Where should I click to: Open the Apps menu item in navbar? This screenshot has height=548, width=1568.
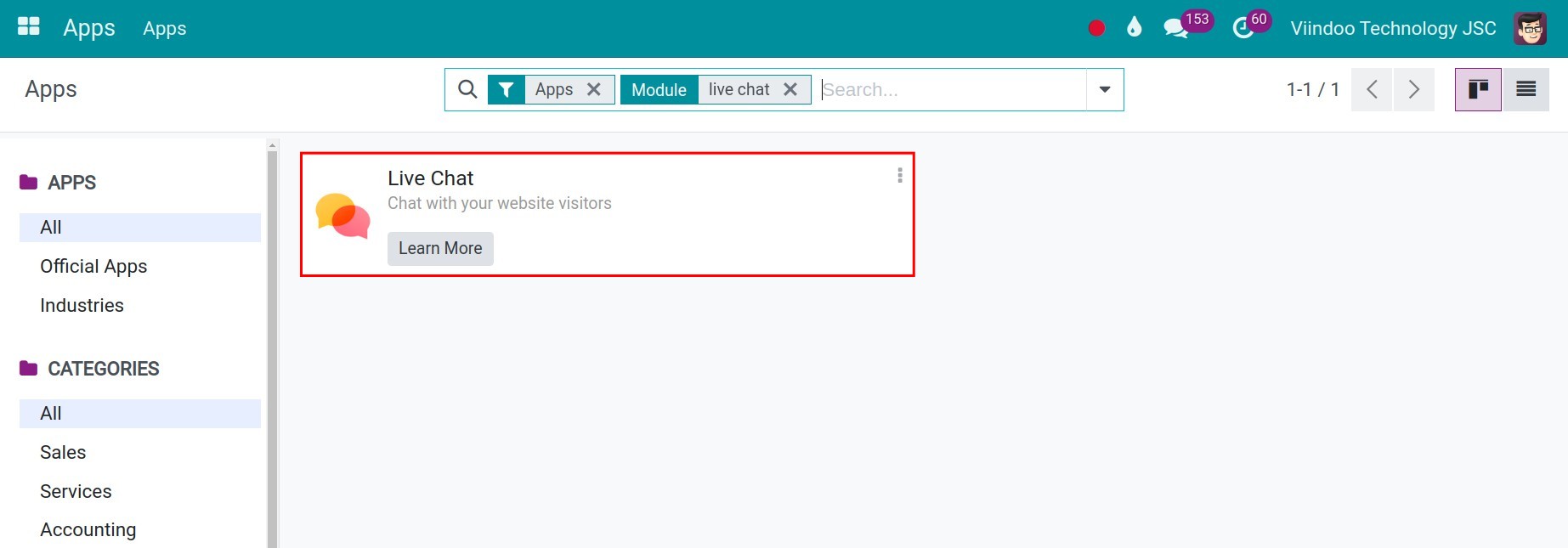(x=165, y=28)
